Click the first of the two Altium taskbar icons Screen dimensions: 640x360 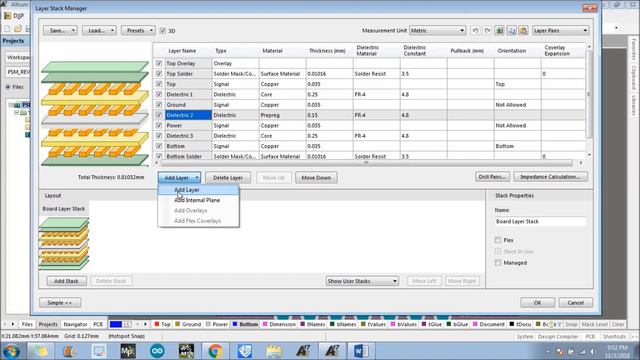coord(303,351)
